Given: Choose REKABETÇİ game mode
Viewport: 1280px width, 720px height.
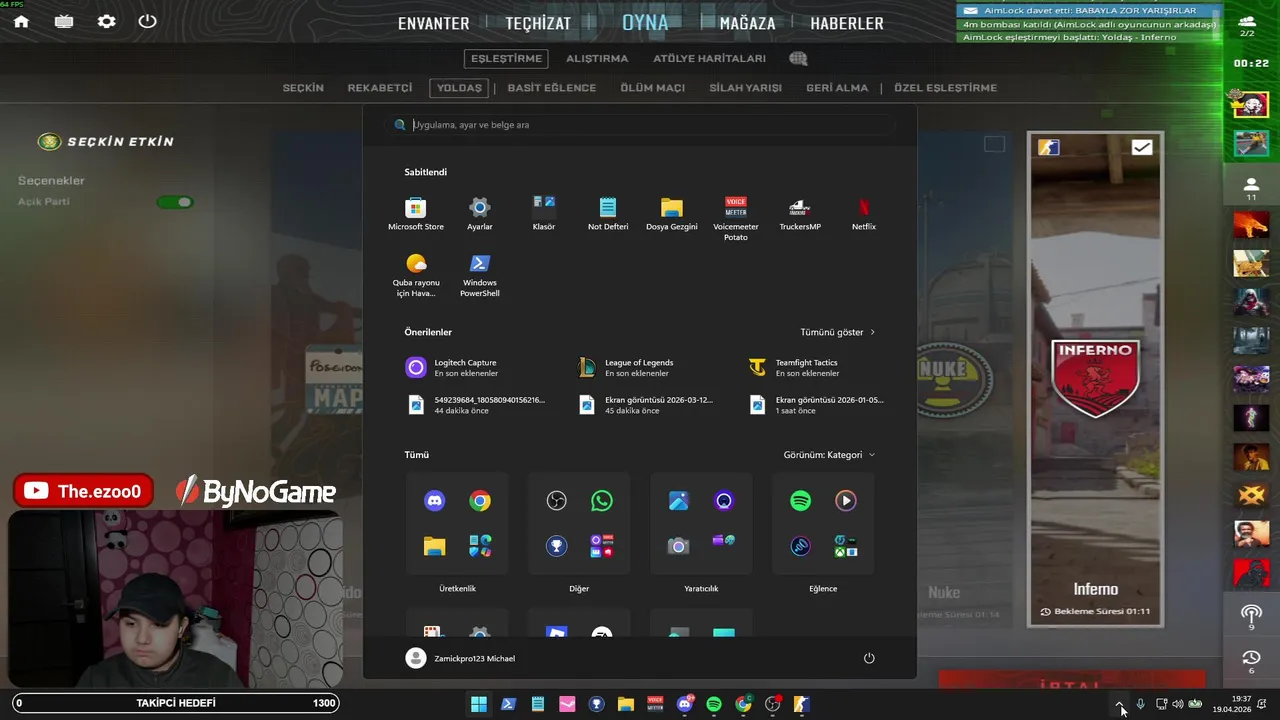Looking at the screenshot, I should [x=380, y=88].
